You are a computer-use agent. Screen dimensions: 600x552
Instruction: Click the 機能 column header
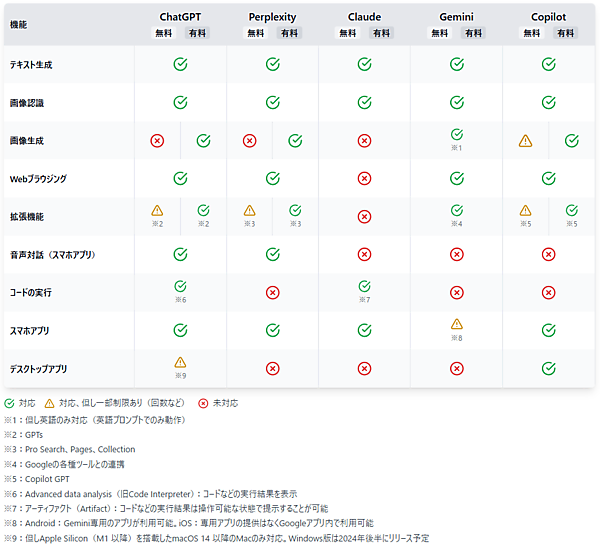(20, 25)
